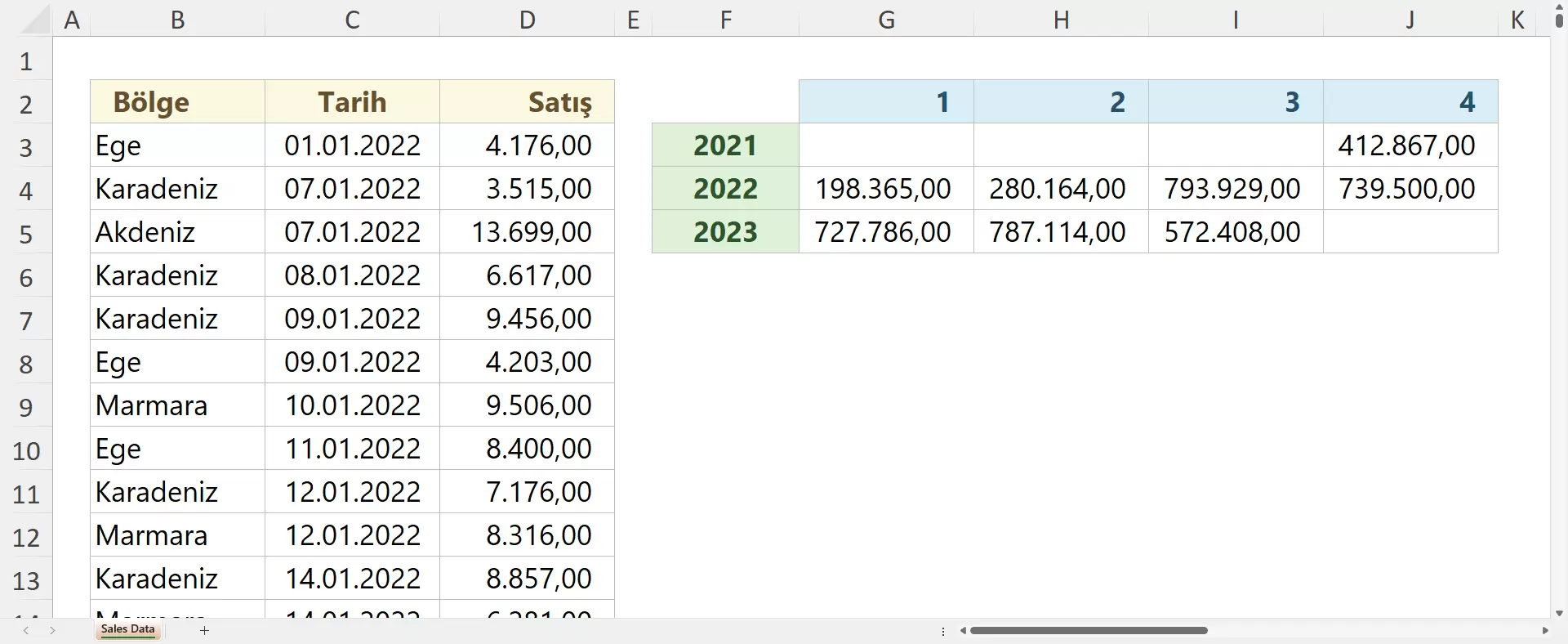Click the Bölge header cell

[177, 101]
